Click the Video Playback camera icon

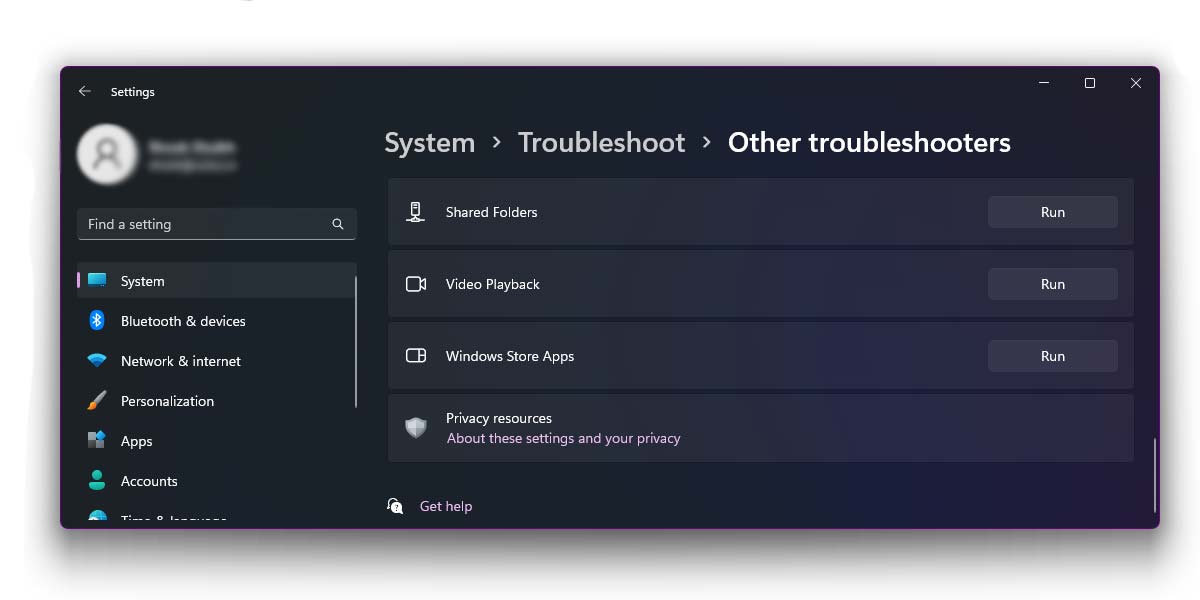coord(416,284)
